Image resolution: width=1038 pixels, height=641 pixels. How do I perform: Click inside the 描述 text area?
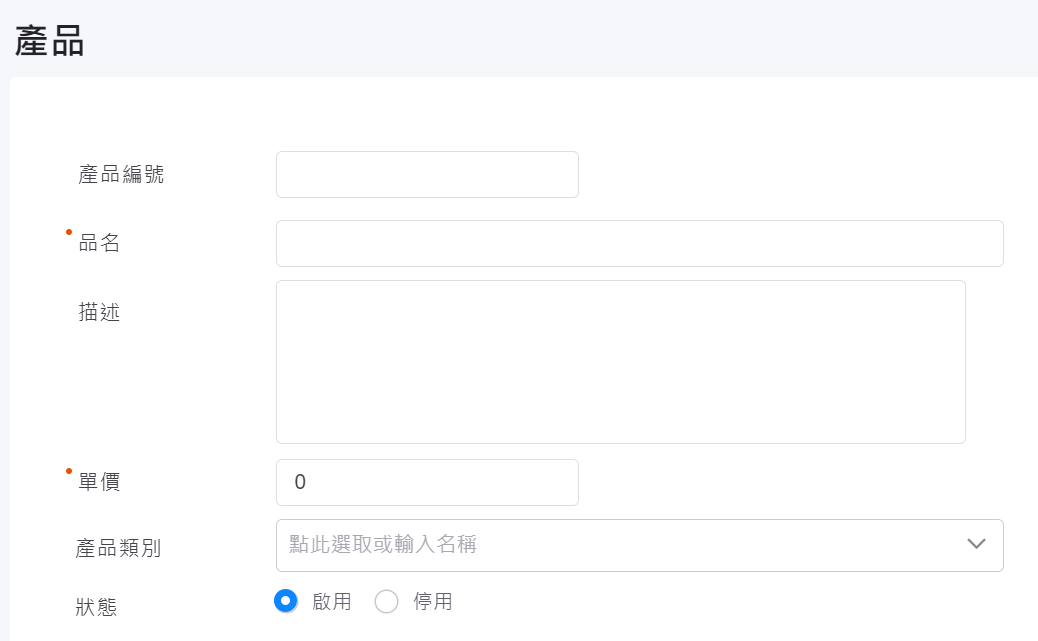click(620, 362)
